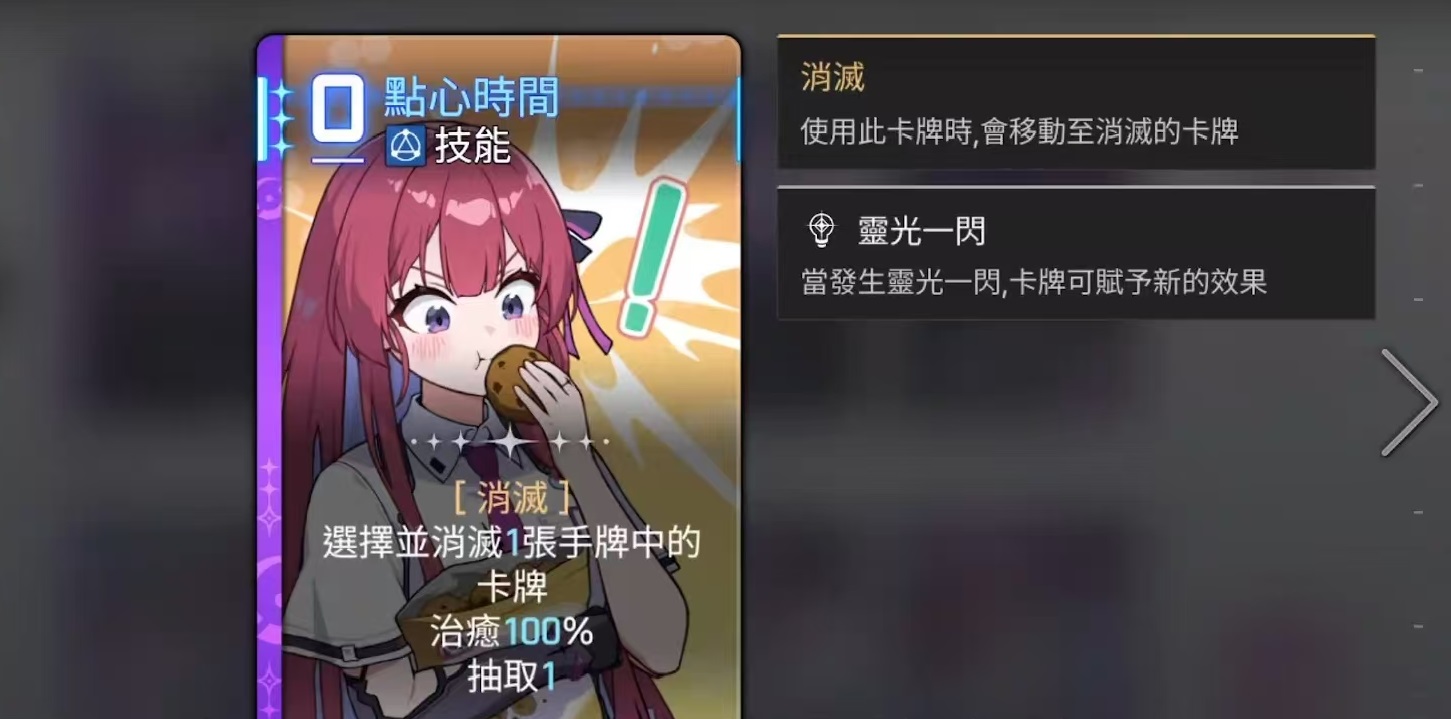Open the 消滅 keyword description panel
Image resolution: width=1451 pixels, height=719 pixels.
pyautogui.click(x=1076, y=103)
